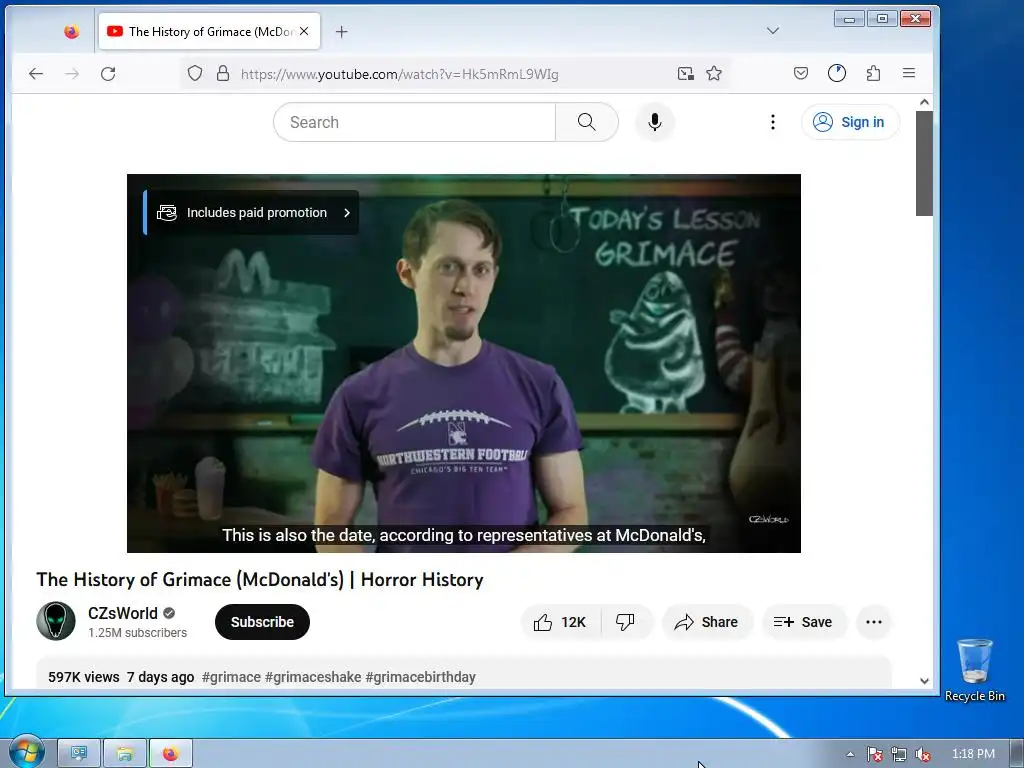1024x768 pixels.
Task: Start voice search with the microphone icon
Action: [654, 122]
